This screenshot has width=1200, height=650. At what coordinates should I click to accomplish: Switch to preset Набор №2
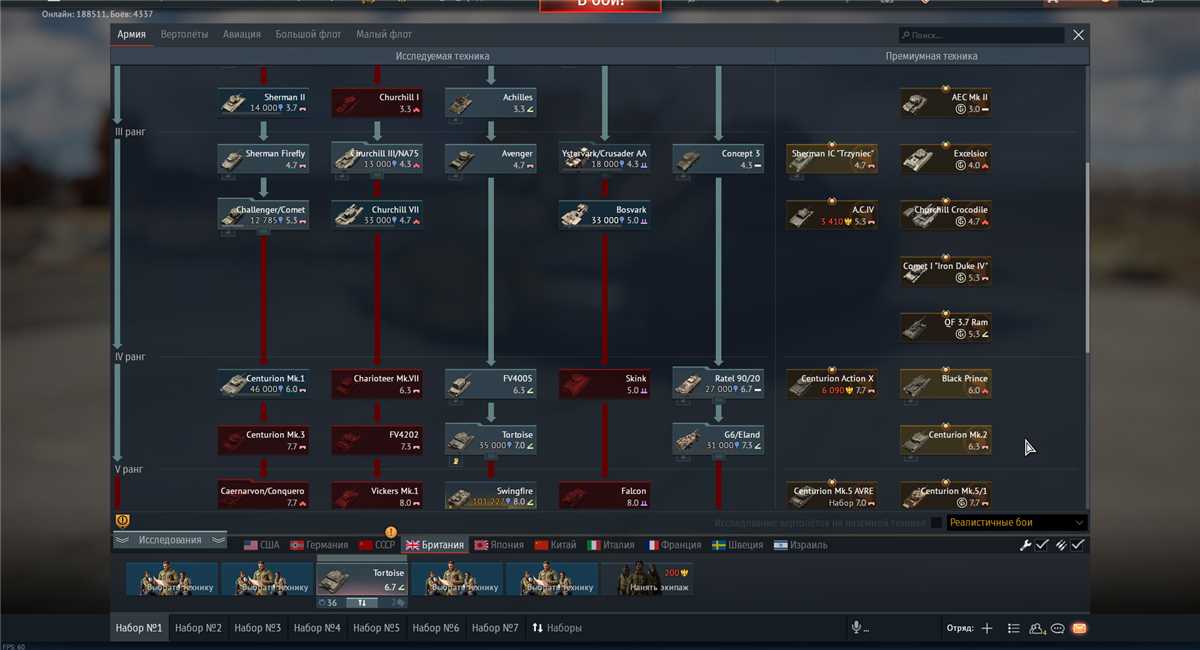(198, 628)
